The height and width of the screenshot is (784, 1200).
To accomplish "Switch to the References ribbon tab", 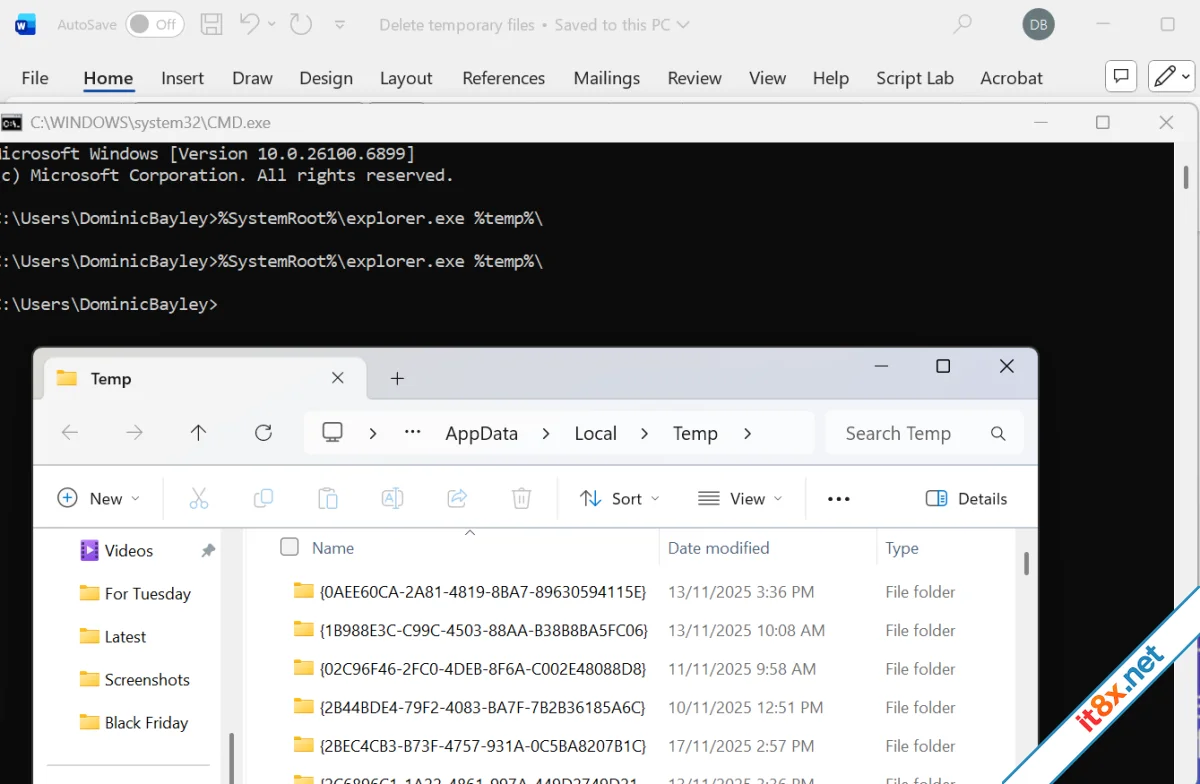I will point(504,78).
